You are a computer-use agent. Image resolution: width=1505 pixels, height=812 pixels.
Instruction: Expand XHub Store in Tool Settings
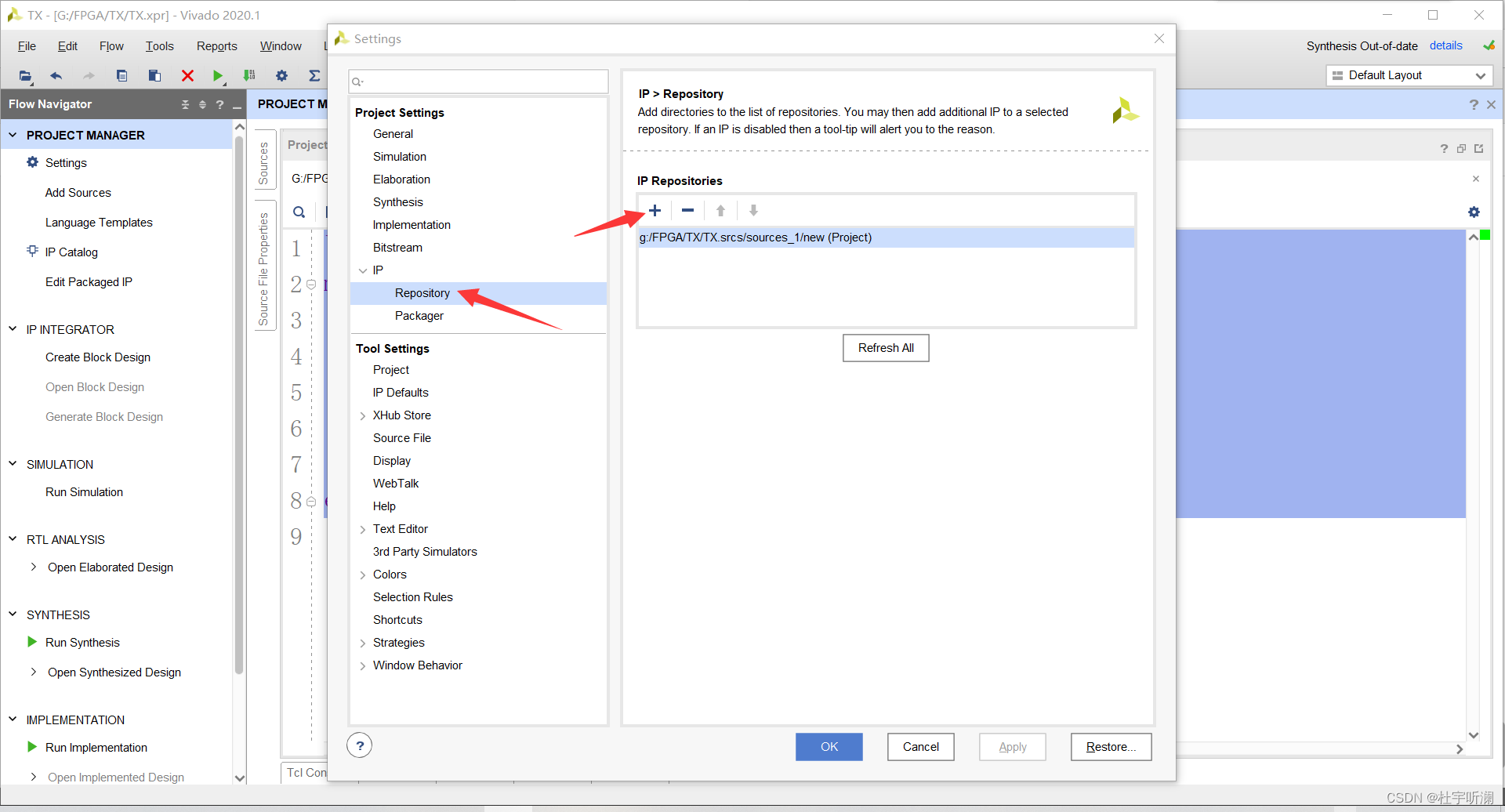click(x=363, y=415)
